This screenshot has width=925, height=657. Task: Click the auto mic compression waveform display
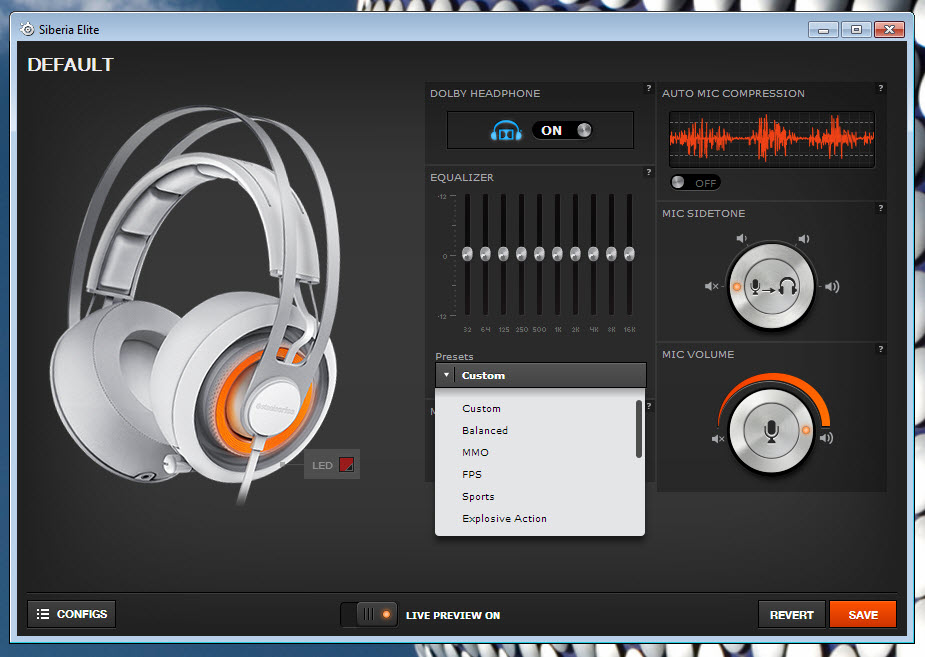click(x=772, y=139)
